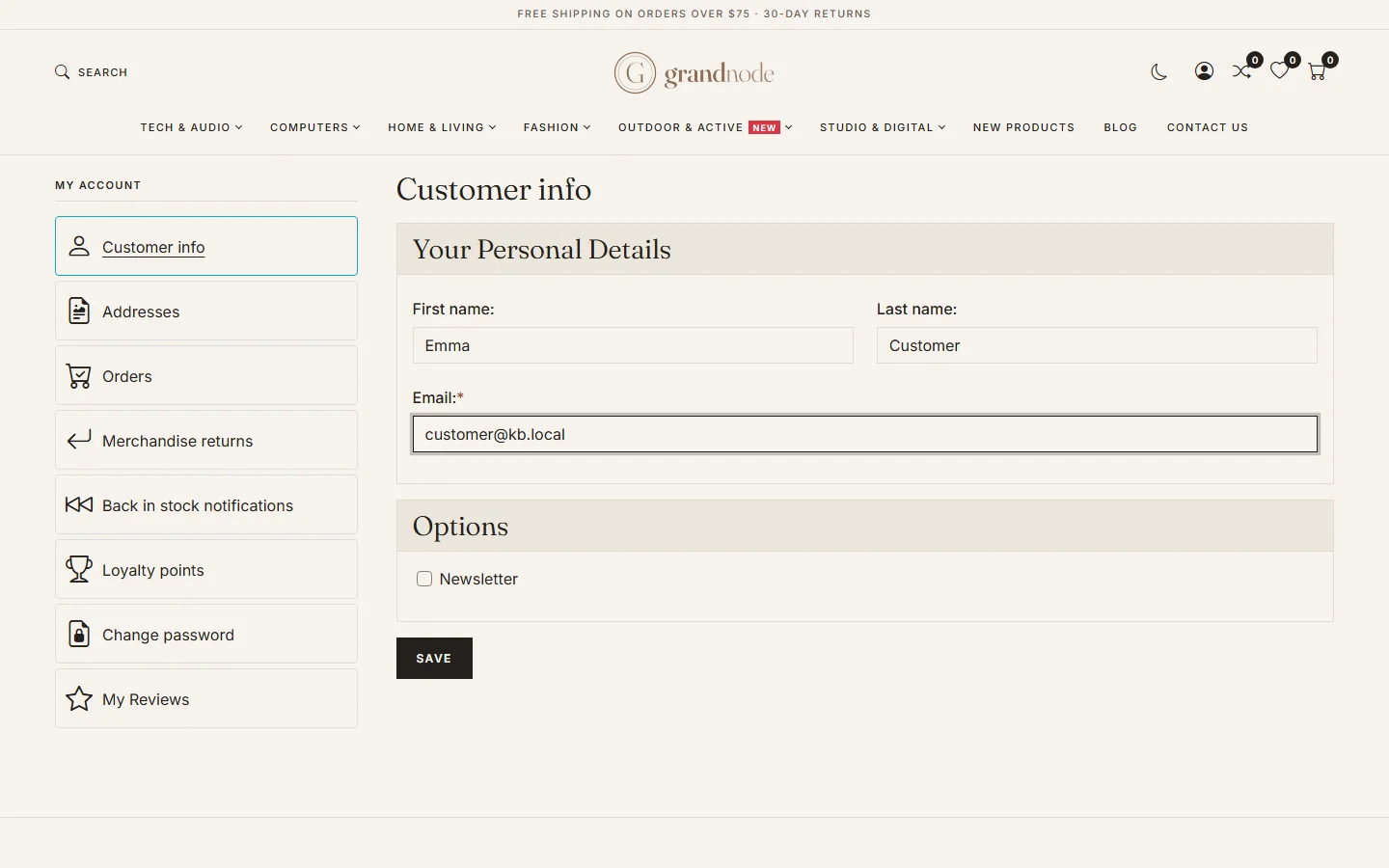The width and height of the screenshot is (1389, 868).
Task: Click the Addresses document icon
Action: [79, 311]
